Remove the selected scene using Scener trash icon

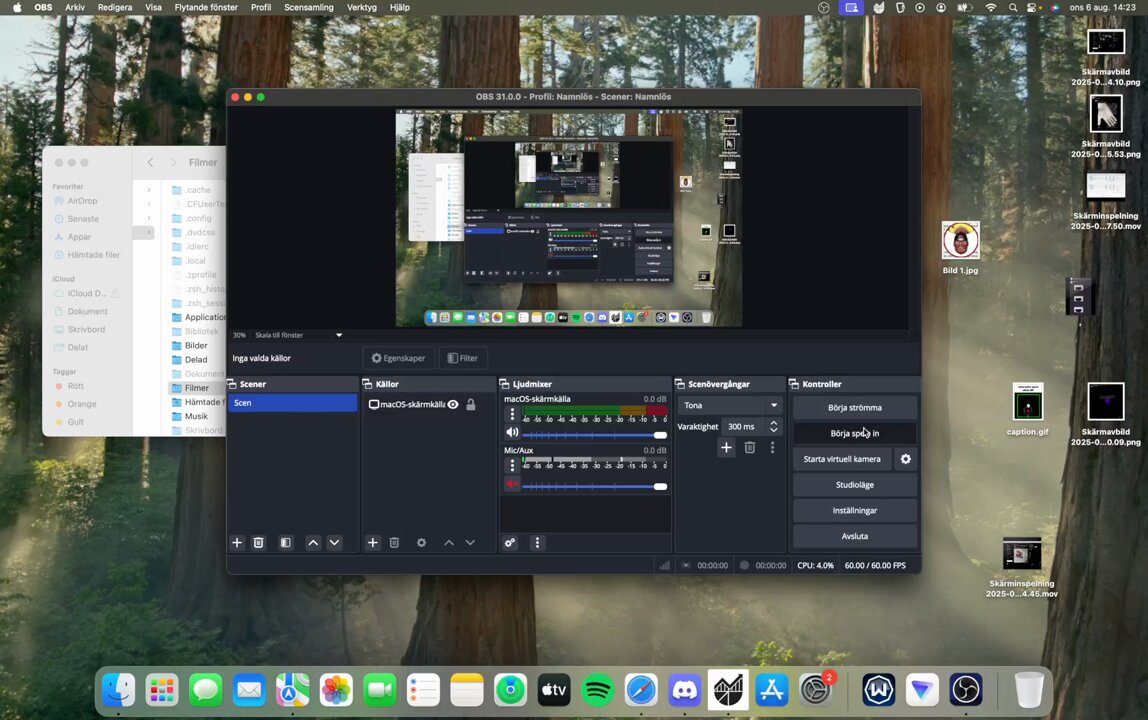(258, 543)
